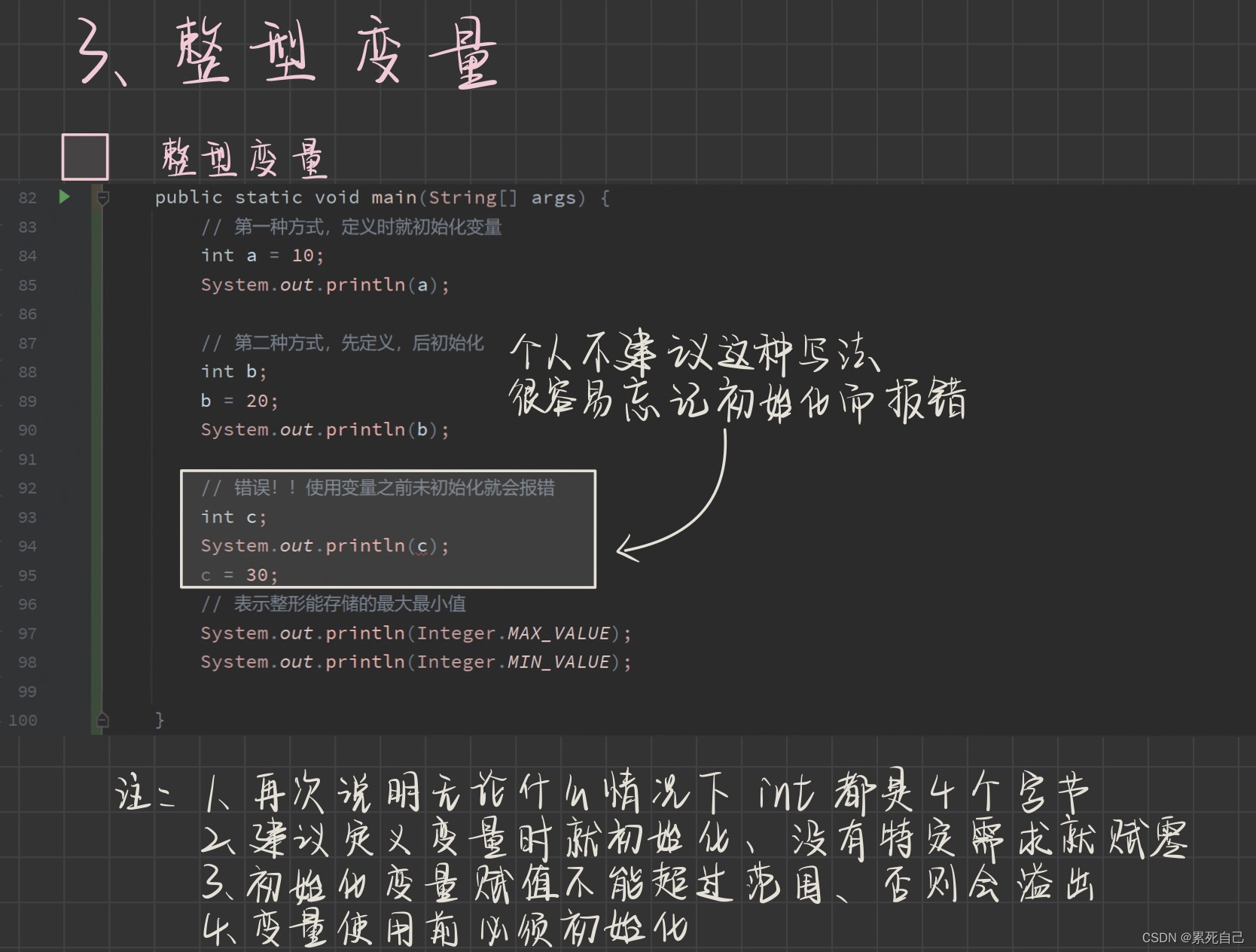The width and height of the screenshot is (1256, 952).
Task: Click the closing fold marker at line 100
Action: pos(103,720)
